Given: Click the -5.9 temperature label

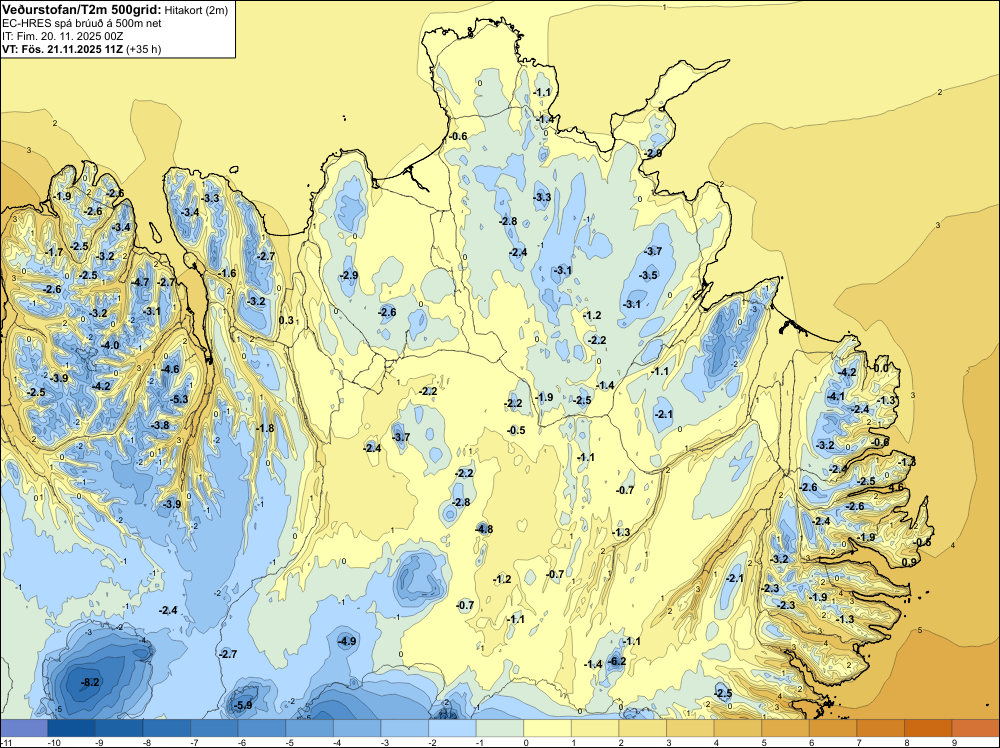Looking at the screenshot, I should pos(243,705).
